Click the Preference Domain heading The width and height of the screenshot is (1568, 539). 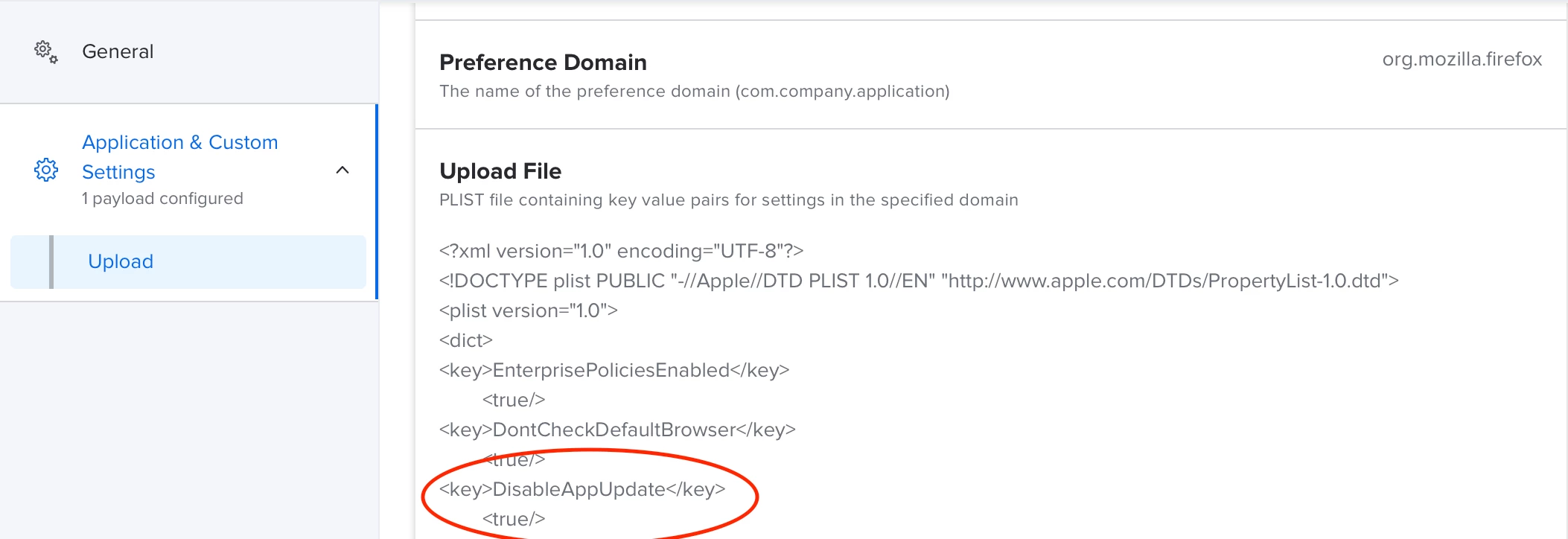[543, 63]
